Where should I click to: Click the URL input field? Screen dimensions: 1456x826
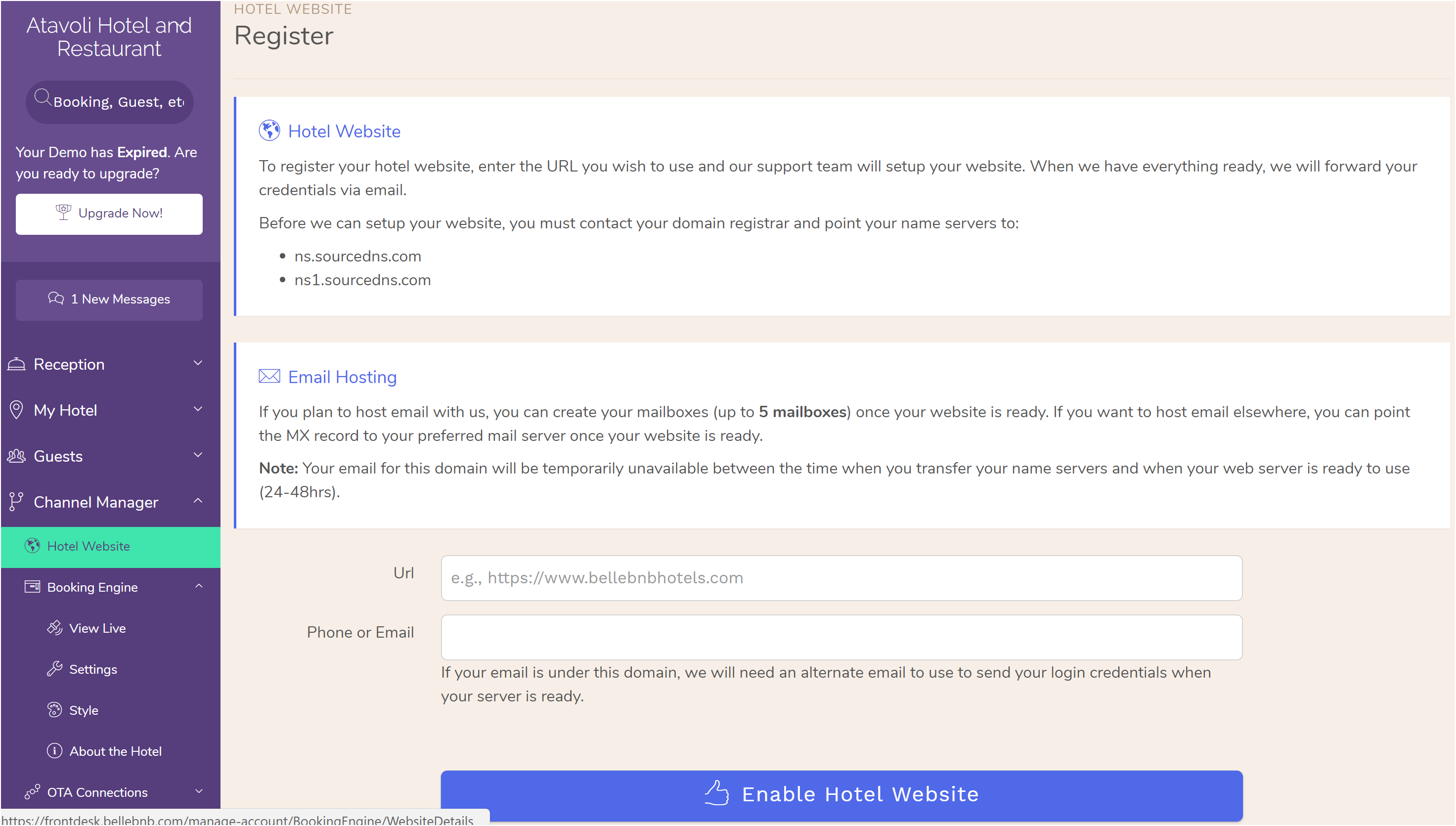(x=842, y=577)
